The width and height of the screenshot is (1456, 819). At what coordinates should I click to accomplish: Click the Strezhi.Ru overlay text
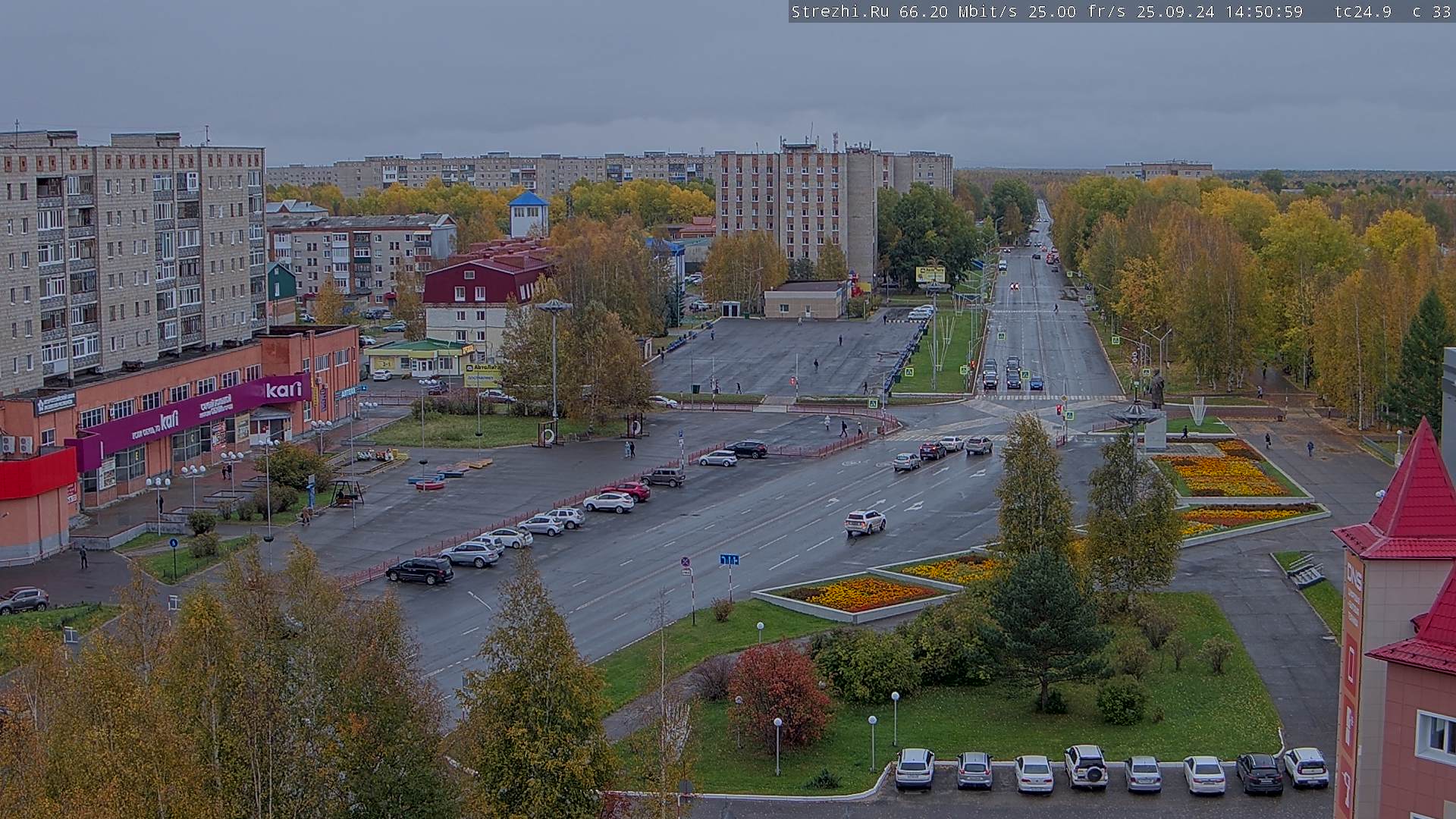point(840,11)
